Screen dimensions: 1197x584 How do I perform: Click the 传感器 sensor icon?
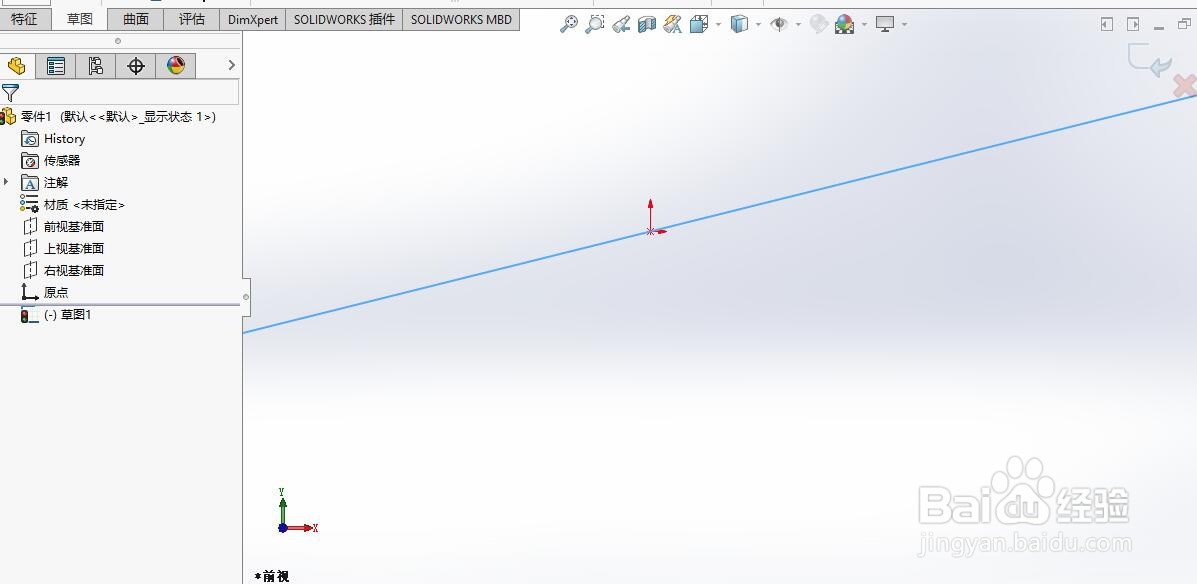(30, 160)
